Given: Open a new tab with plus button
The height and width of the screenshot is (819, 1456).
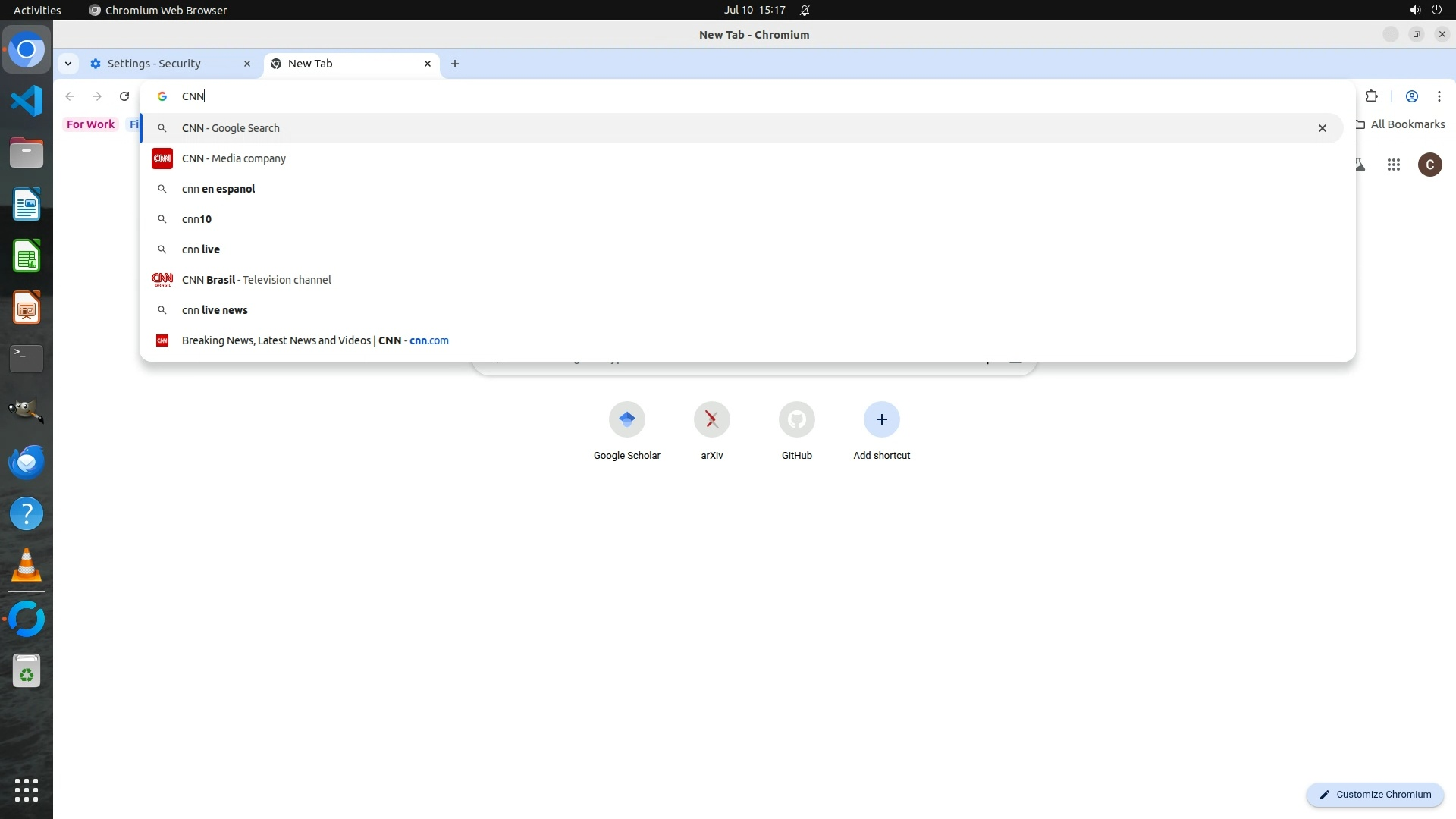Looking at the screenshot, I should pos(455,64).
